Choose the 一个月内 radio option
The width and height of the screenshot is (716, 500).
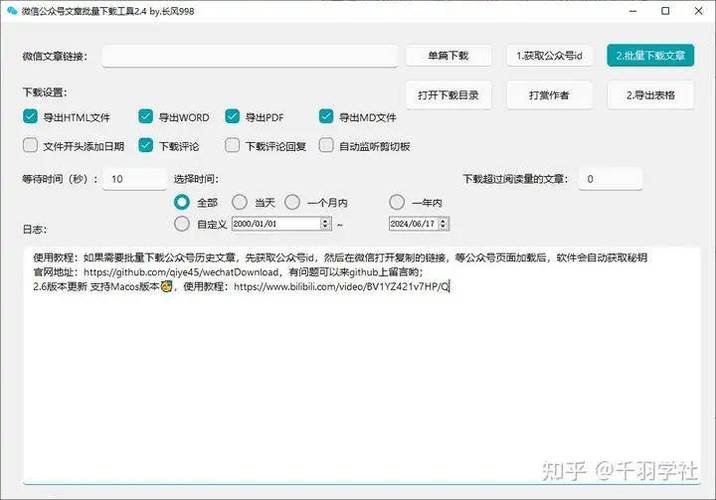[292, 202]
